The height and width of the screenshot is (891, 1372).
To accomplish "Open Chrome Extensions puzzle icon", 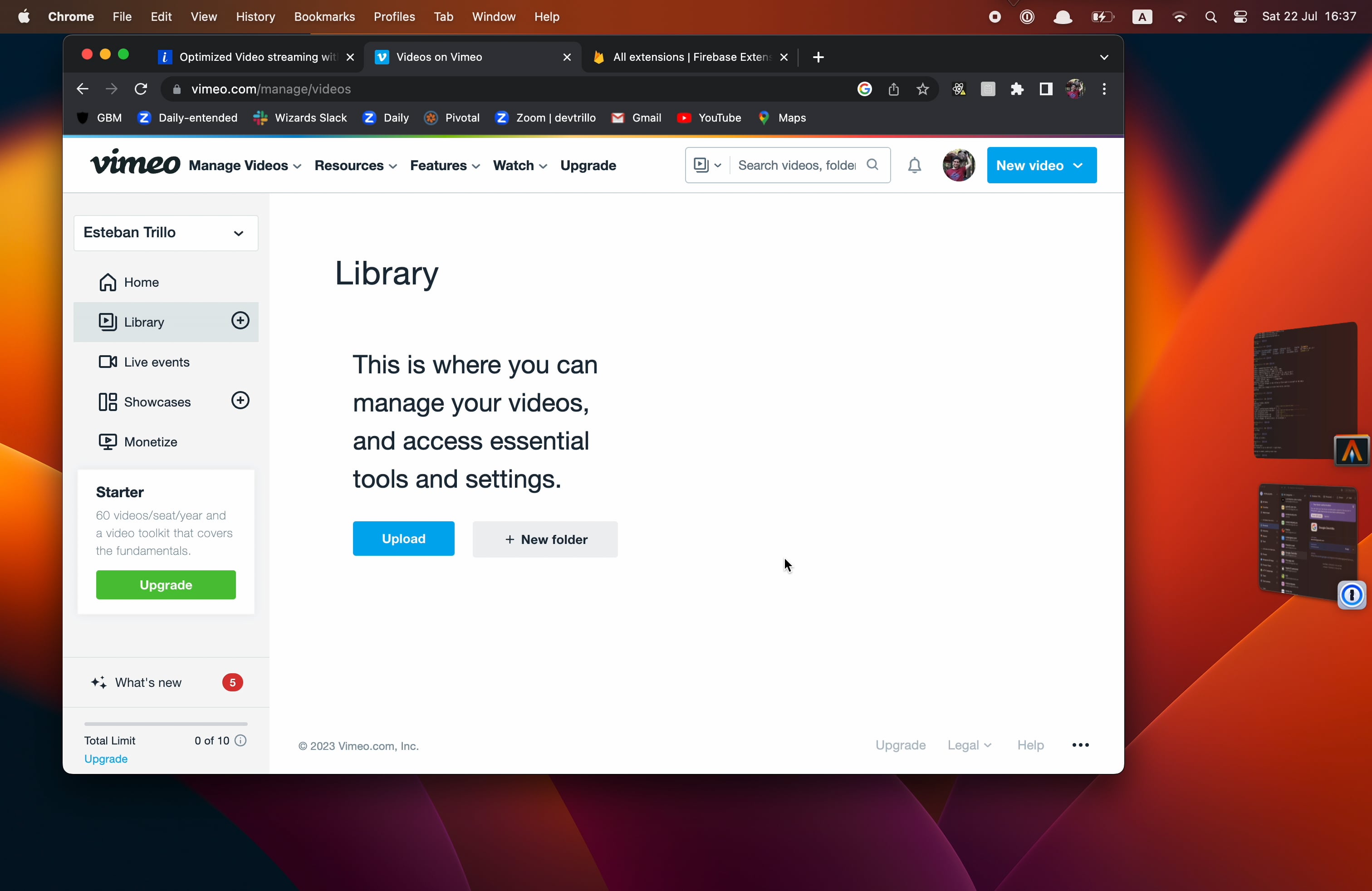I will coord(1017,89).
